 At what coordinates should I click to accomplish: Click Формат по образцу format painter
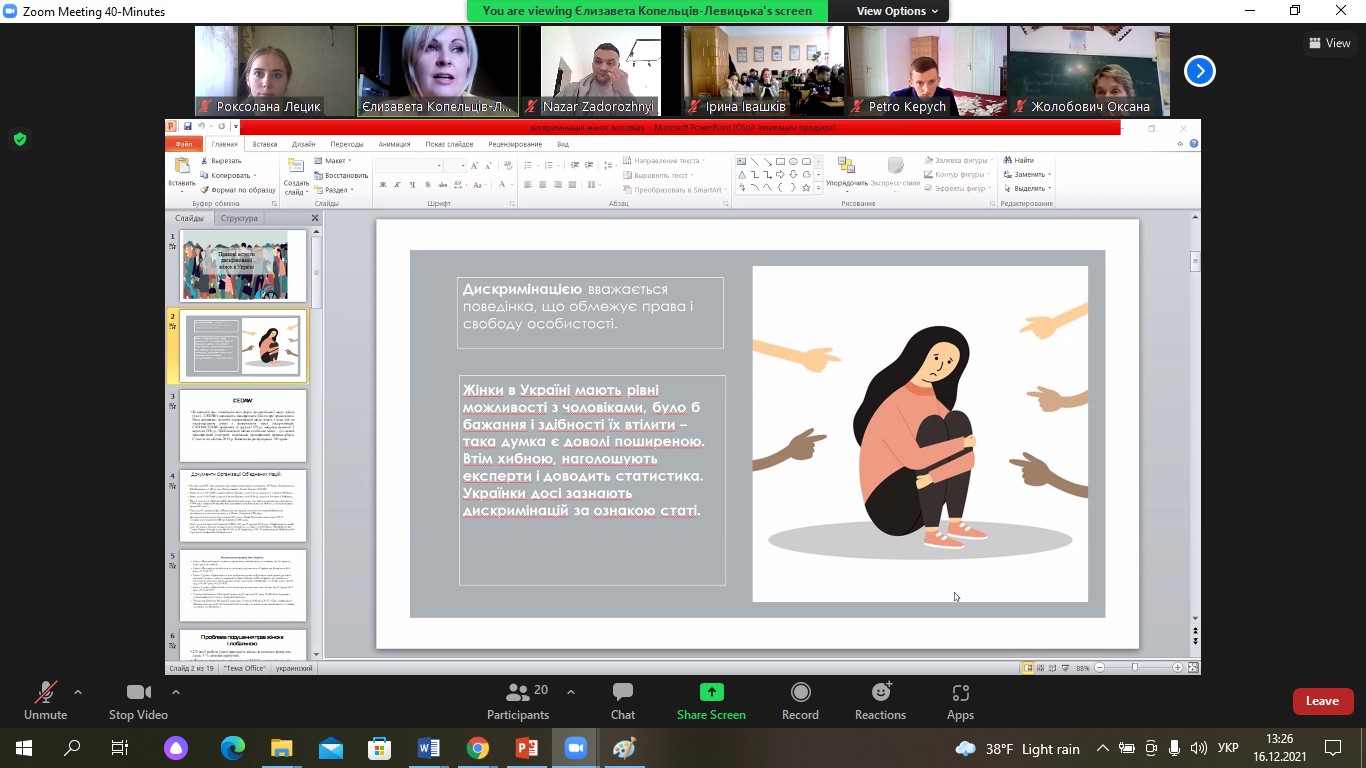238,189
